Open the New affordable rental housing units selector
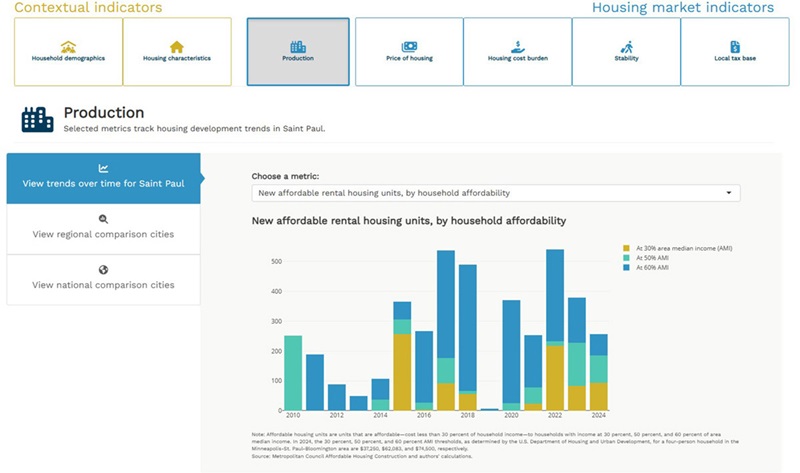800x473 pixels. (495, 193)
